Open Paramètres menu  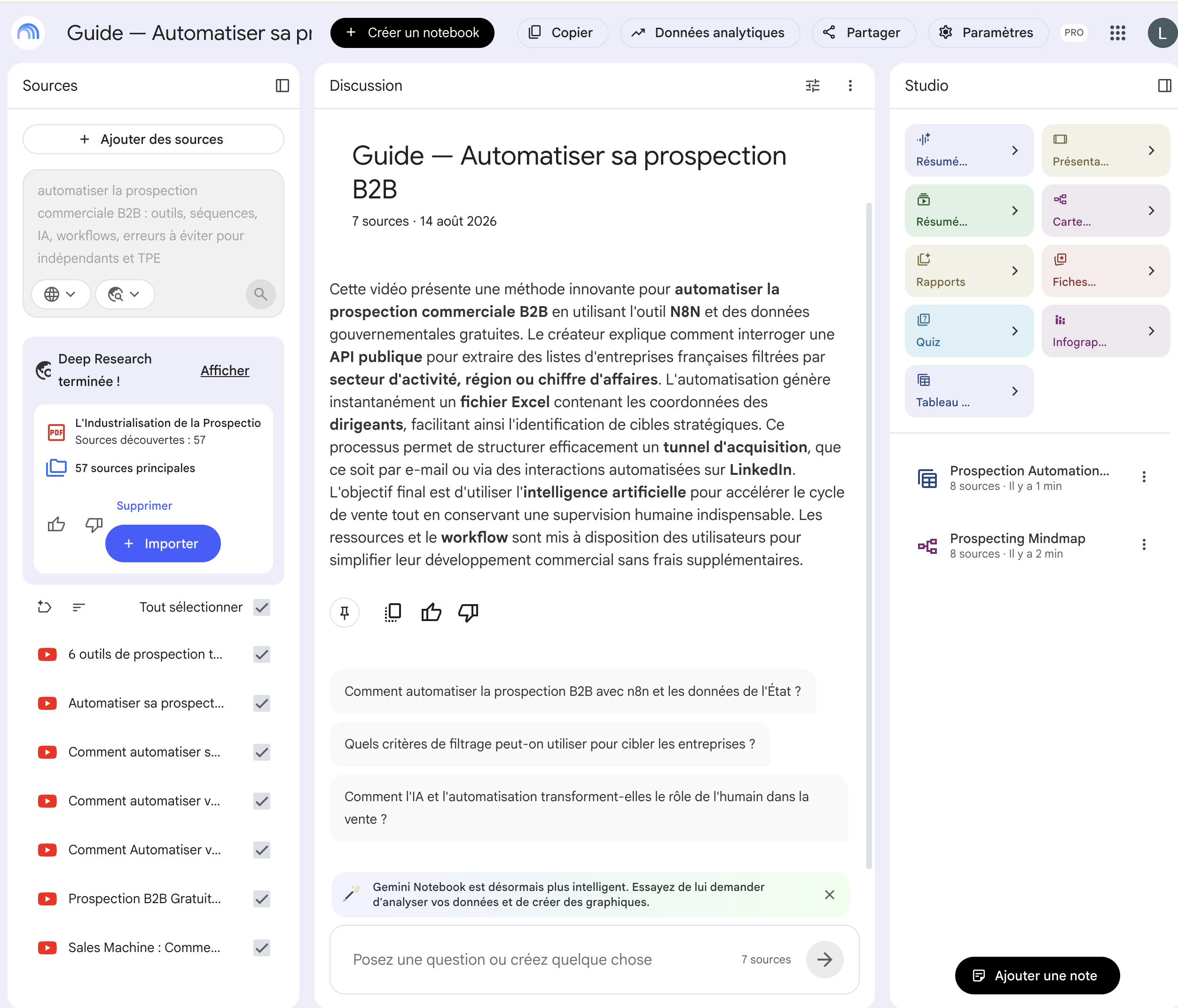click(988, 33)
